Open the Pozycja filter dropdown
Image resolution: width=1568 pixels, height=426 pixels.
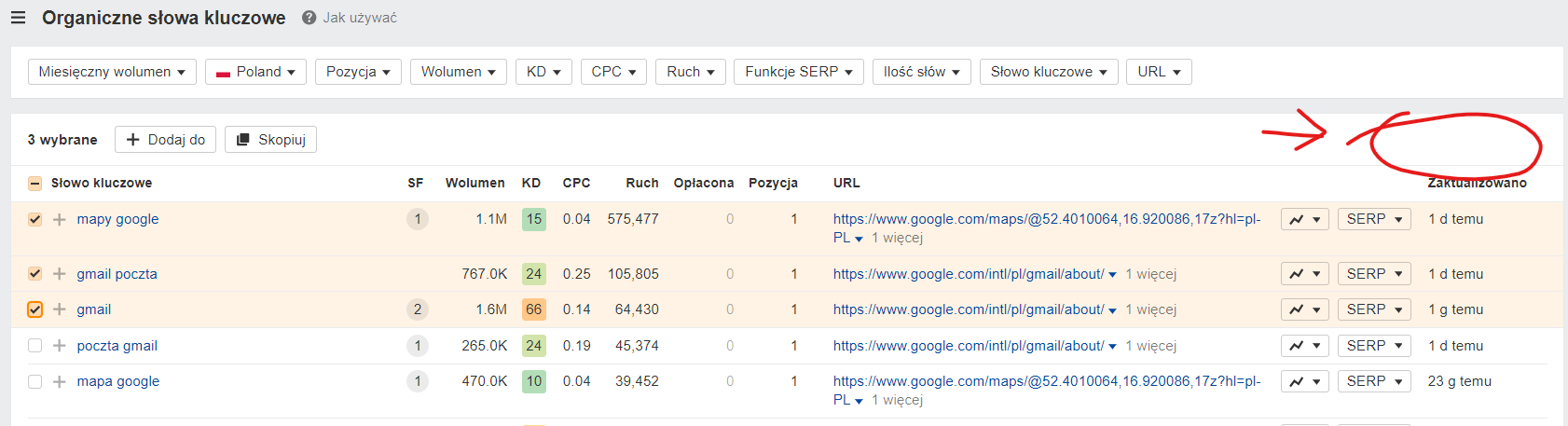(358, 72)
